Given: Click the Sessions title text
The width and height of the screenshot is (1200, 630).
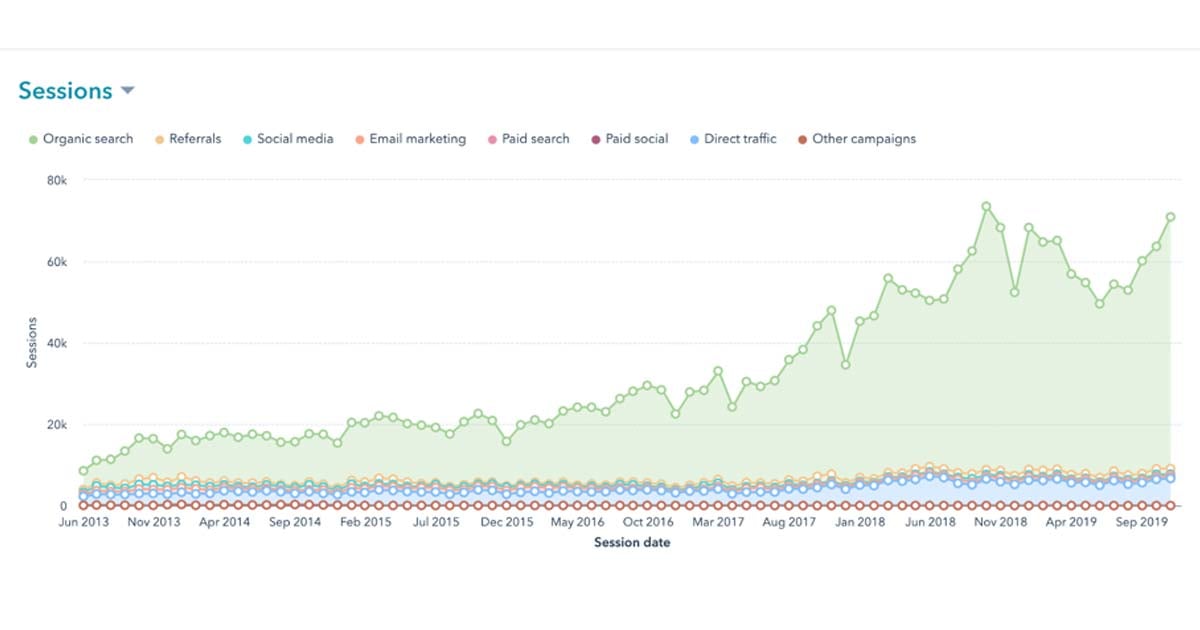Looking at the screenshot, I should tap(66, 90).
